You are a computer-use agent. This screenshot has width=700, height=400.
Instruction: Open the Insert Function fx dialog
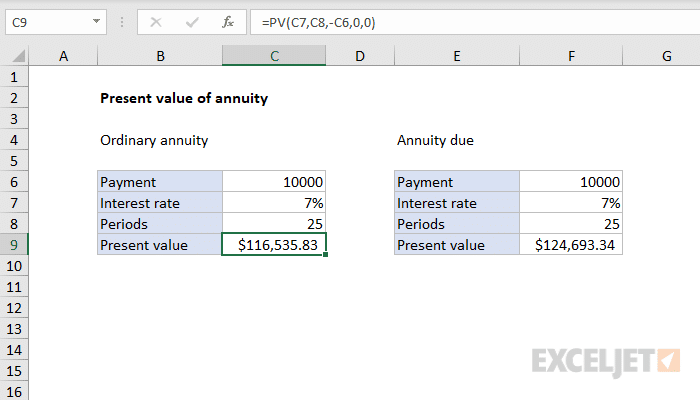228,22
